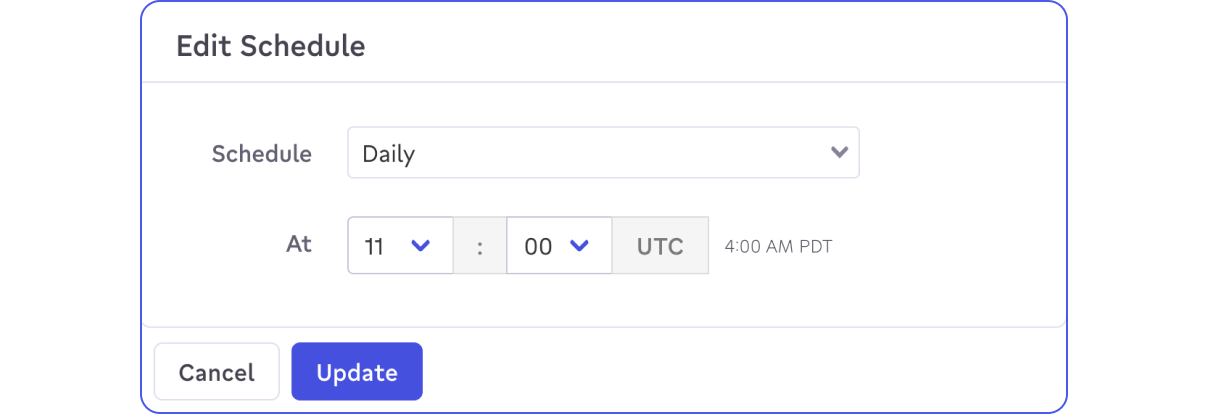1208x414 pixels.
Task: Click the blue chevron next to 11
Action: click(x=421, y=246)
